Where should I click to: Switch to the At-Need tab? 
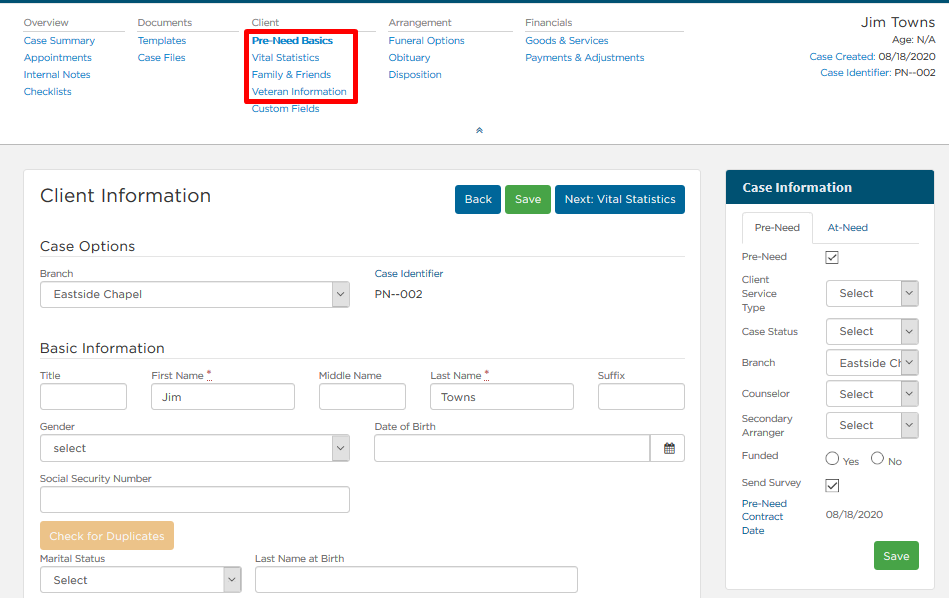(x=847, y=228)
